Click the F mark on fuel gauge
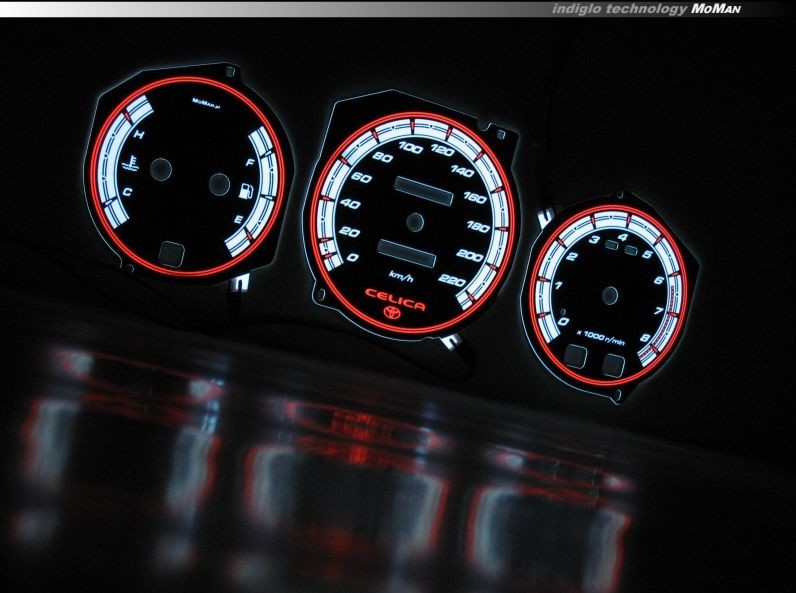The image size is (796, 593). click(x=250, y=162)
